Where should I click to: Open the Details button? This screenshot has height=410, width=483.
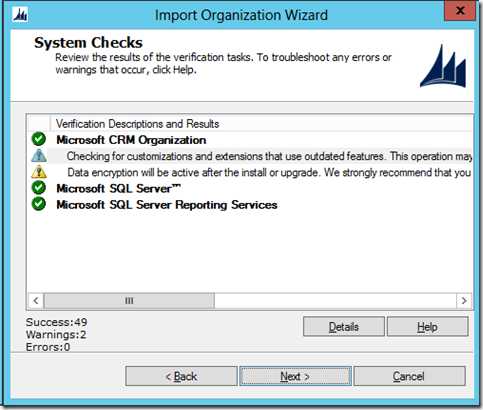pos(344,327)
